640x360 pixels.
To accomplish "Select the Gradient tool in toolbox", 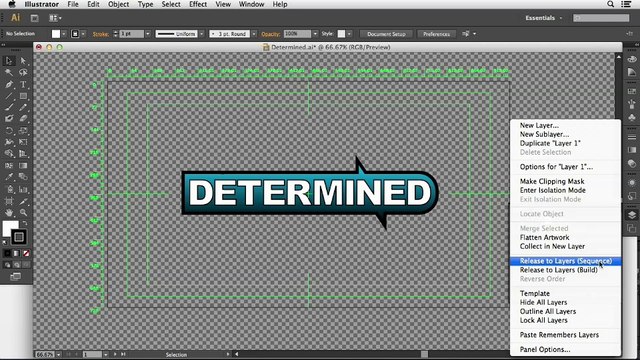I will pyautogui.click(x=23, y=165).
